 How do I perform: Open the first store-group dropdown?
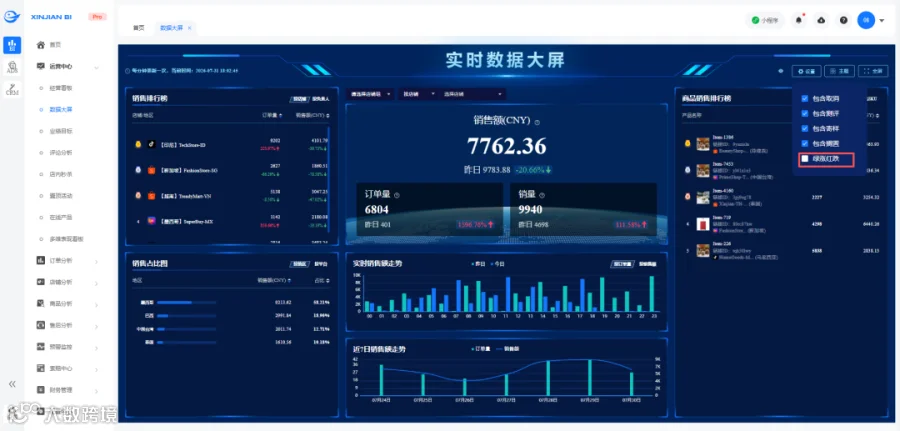point(370,94)
